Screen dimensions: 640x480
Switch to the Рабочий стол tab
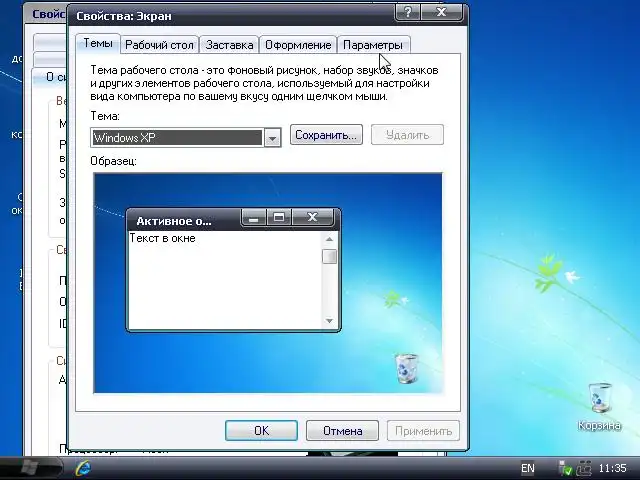pyautogui.click(x=159, y=45)
